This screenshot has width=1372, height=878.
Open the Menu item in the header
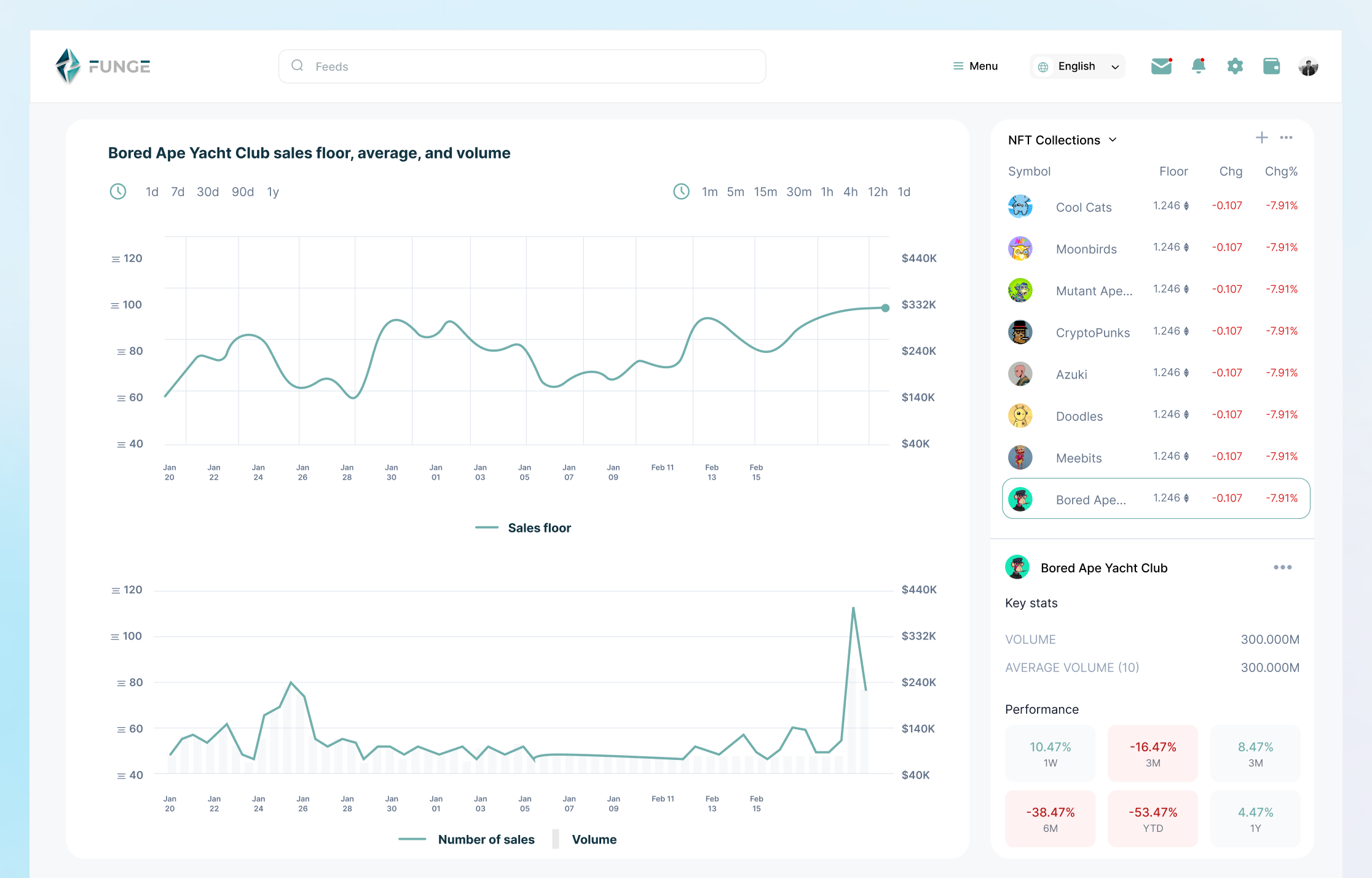pos(975,66)
